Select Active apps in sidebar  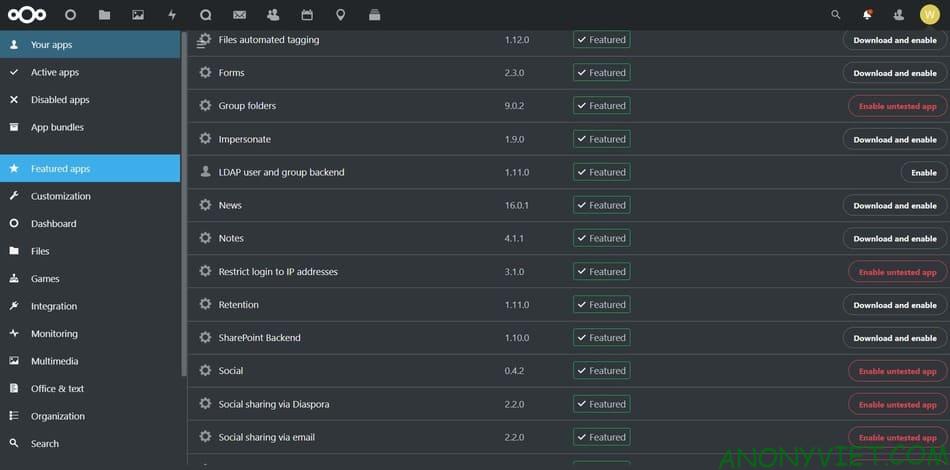coord(54,73)
